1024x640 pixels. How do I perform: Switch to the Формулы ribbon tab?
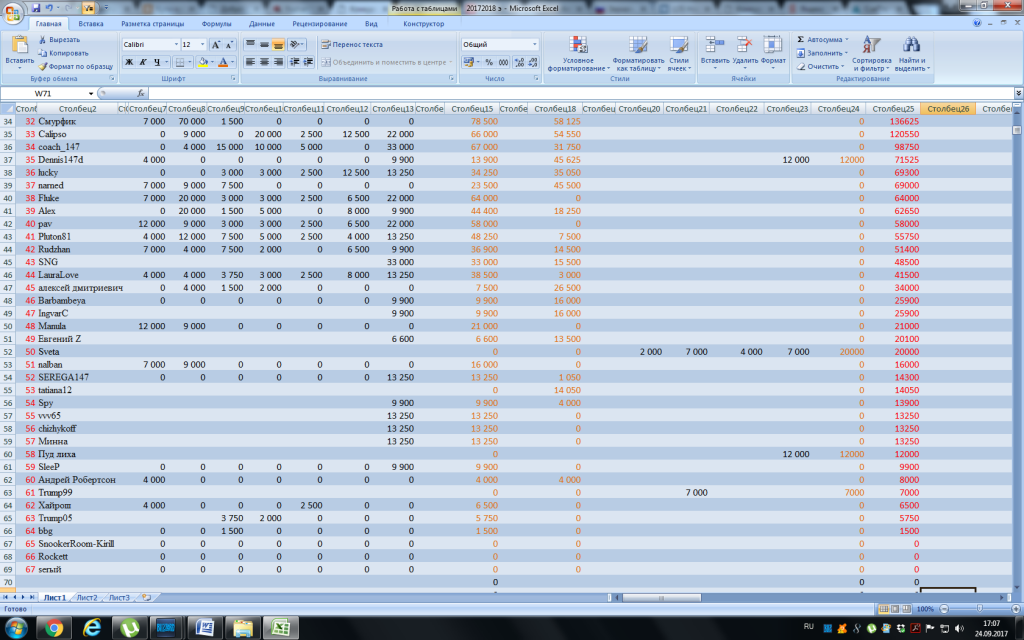[x=216, y=23]
